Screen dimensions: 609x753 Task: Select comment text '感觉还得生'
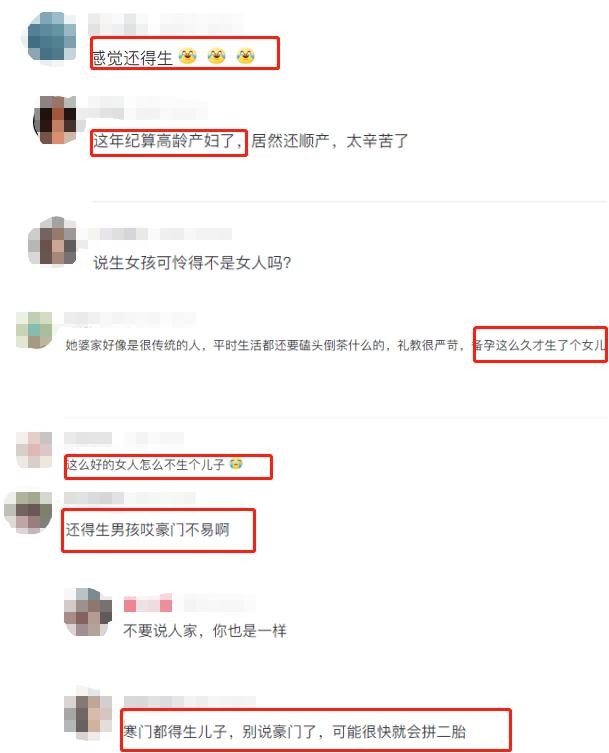point(133,58)
